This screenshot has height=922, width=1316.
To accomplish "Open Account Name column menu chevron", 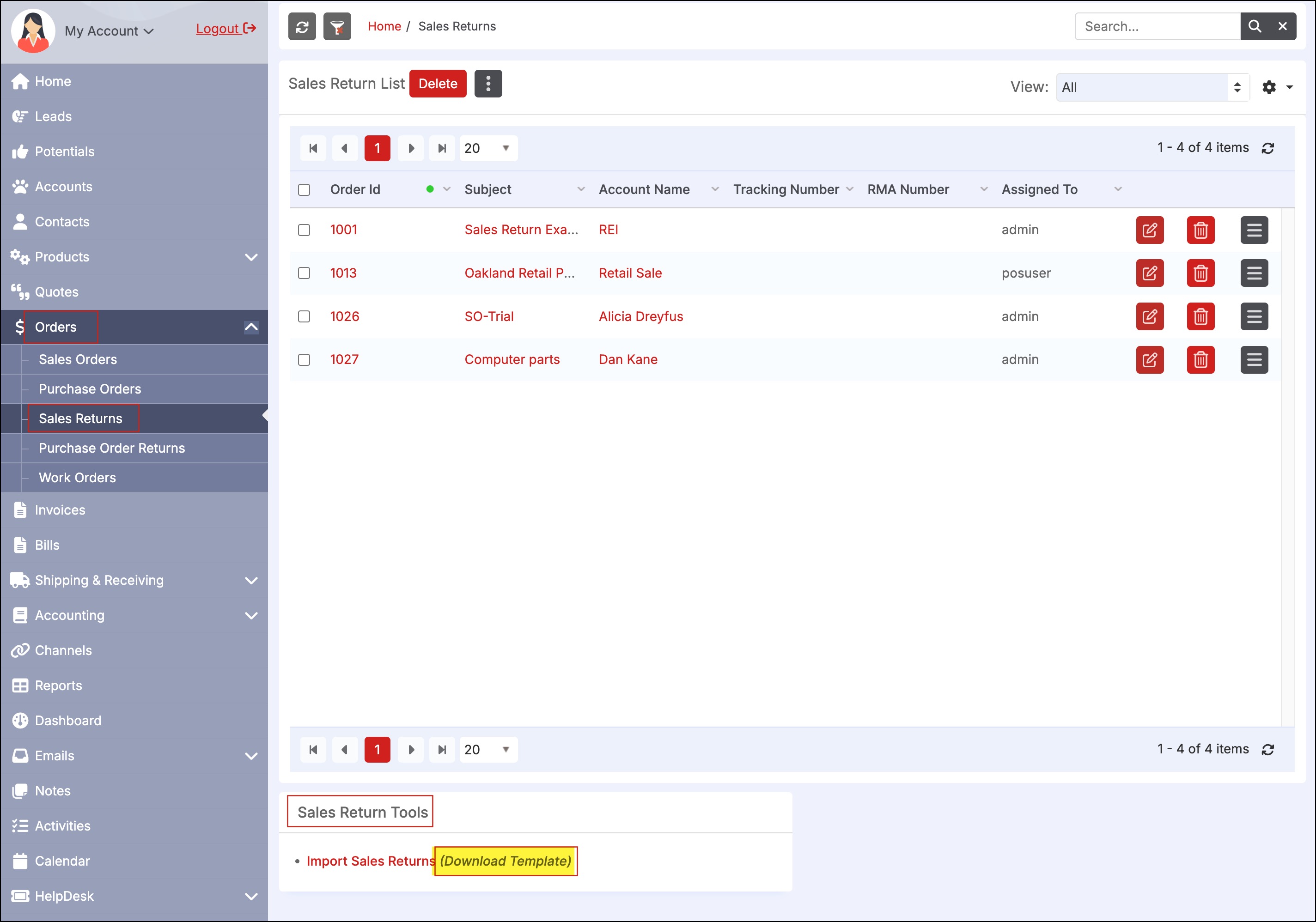I will point(715,189).
